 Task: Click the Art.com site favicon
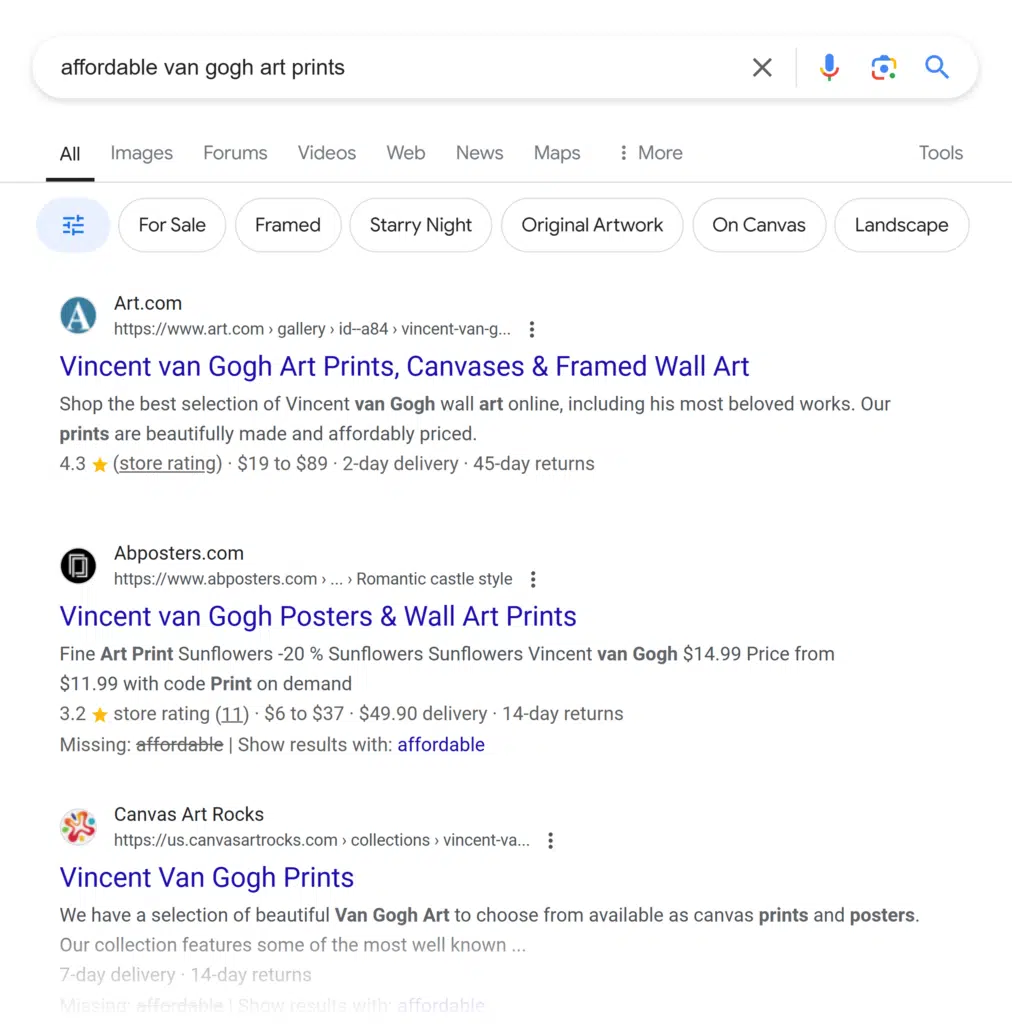coord(78,316)
